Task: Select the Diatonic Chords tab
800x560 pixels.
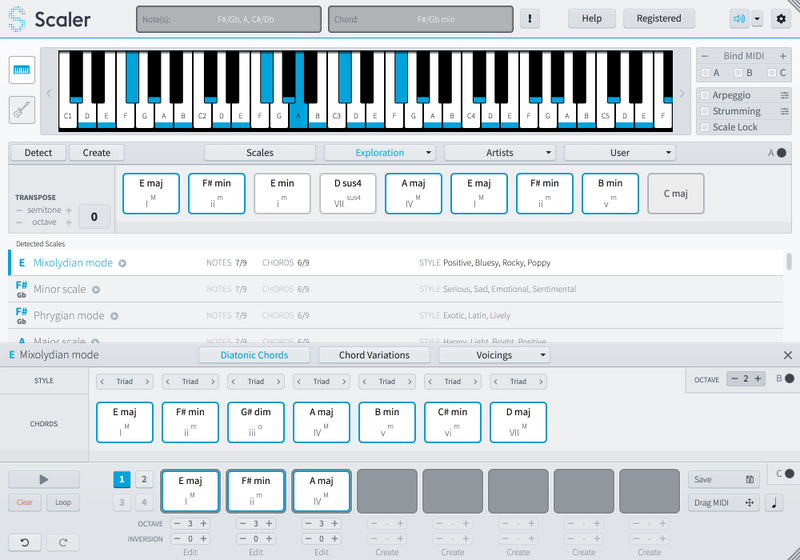Action: coord(253,355)
